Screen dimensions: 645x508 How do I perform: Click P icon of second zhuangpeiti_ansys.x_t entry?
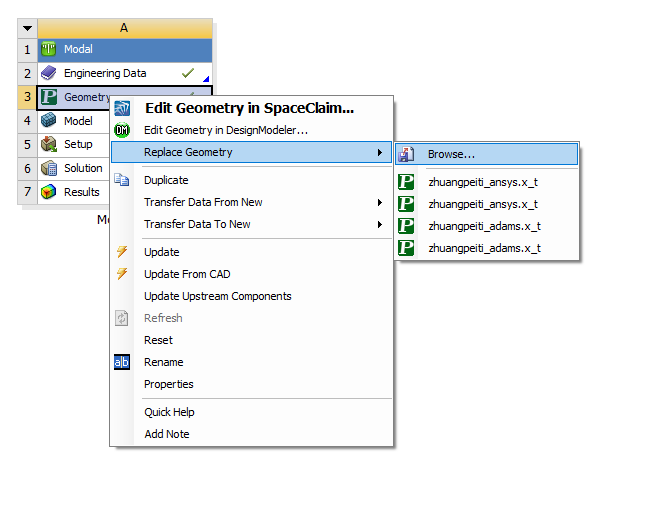click(406, 204)
